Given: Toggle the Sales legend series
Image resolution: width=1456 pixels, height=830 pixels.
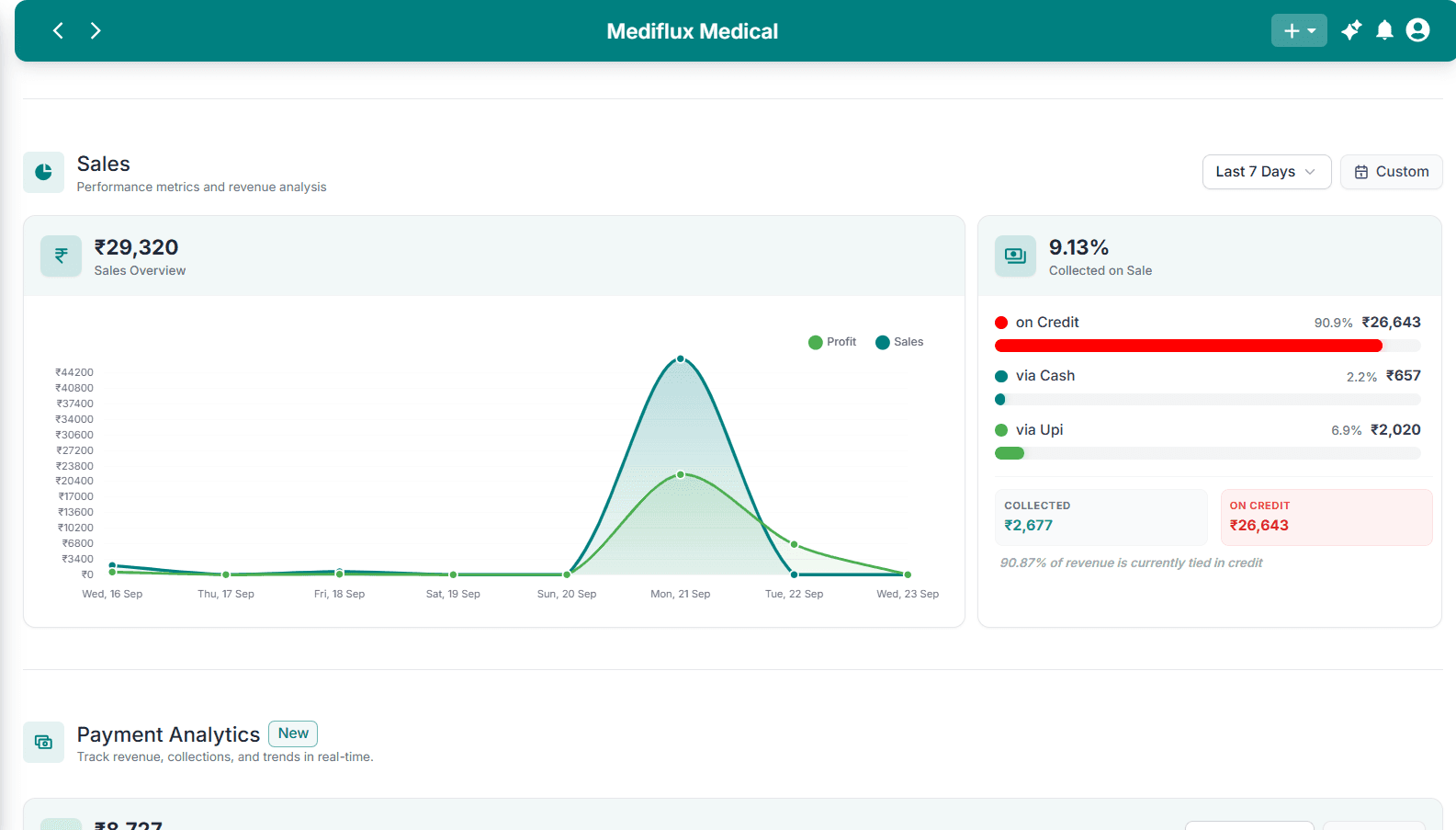Looking at the screenshot, I should [x=899, y=342].
